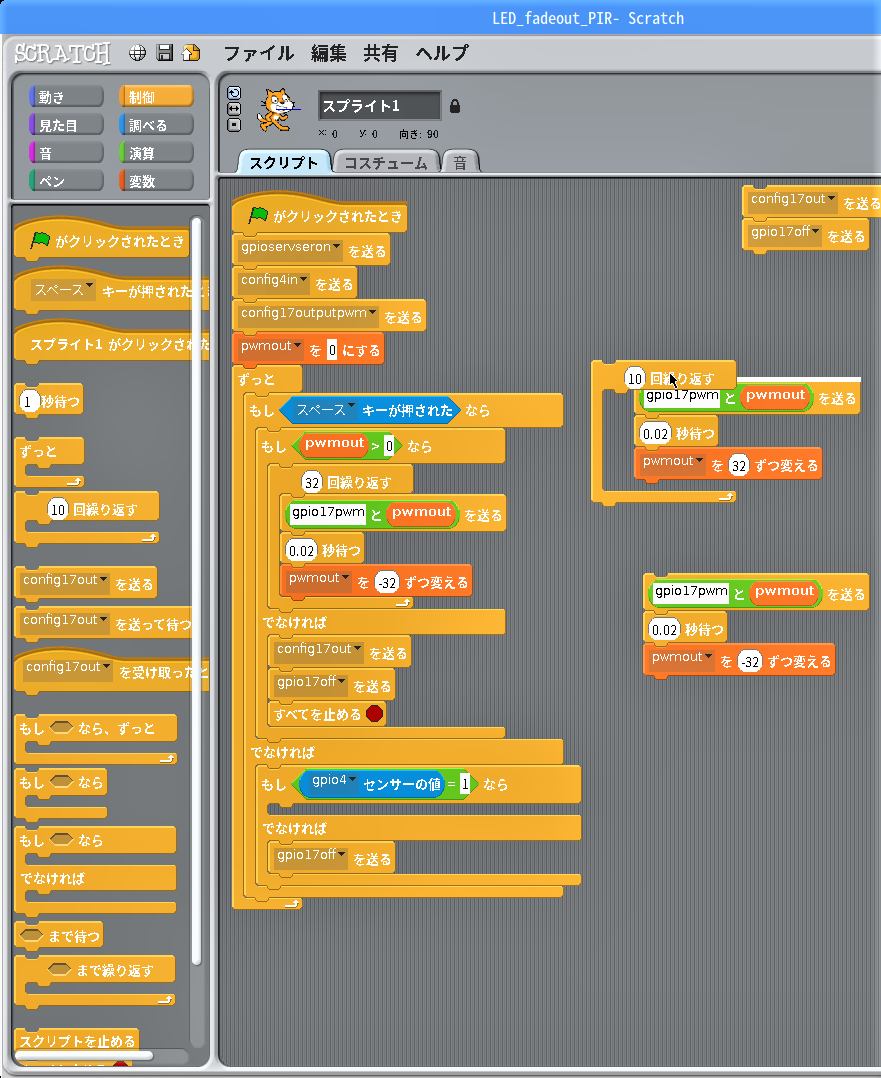Screen dimensions: 881x1078
Task: Open the 共有 menu
Action: click(380, 53)
